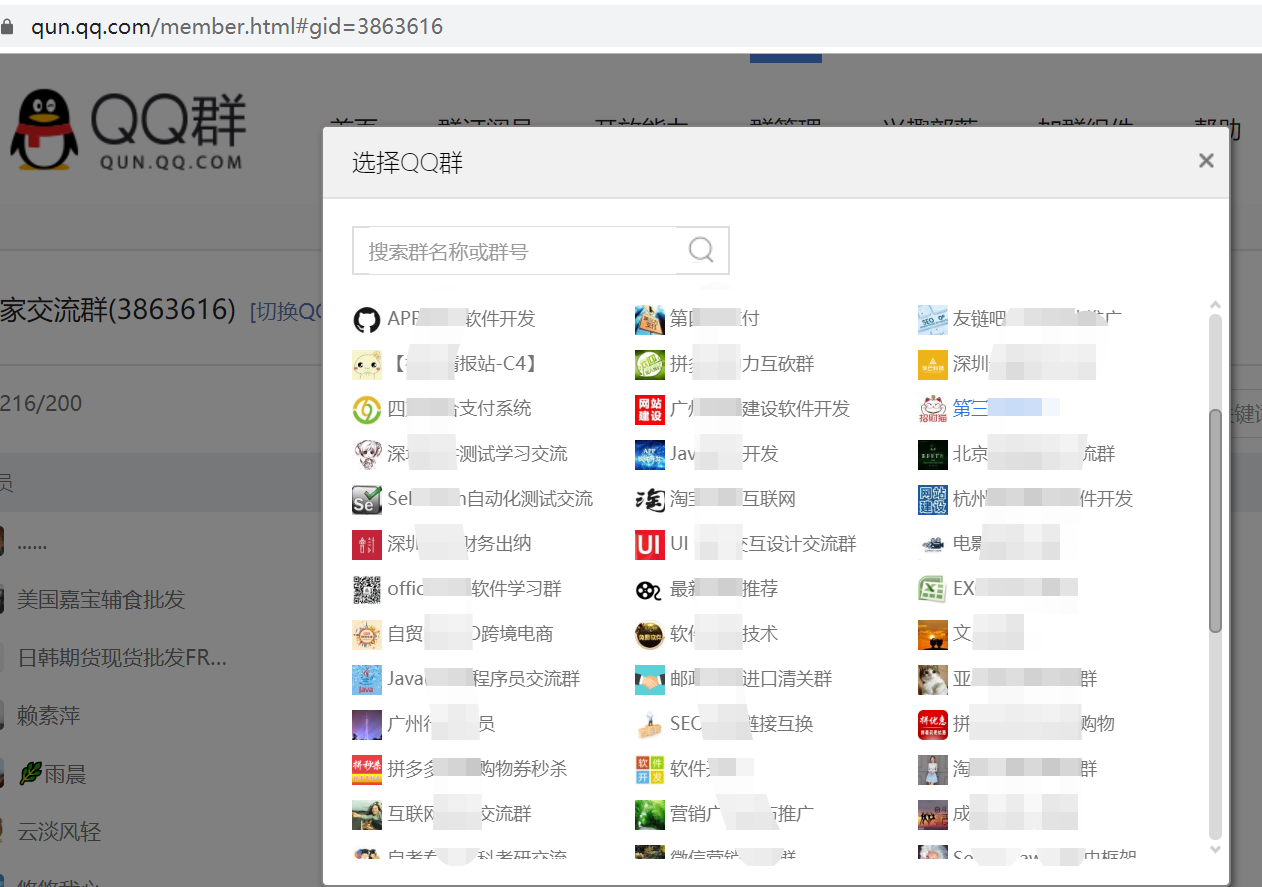Click the red UI icon of UI设计交流群
1262x887 pixels.
pos(649,544)
